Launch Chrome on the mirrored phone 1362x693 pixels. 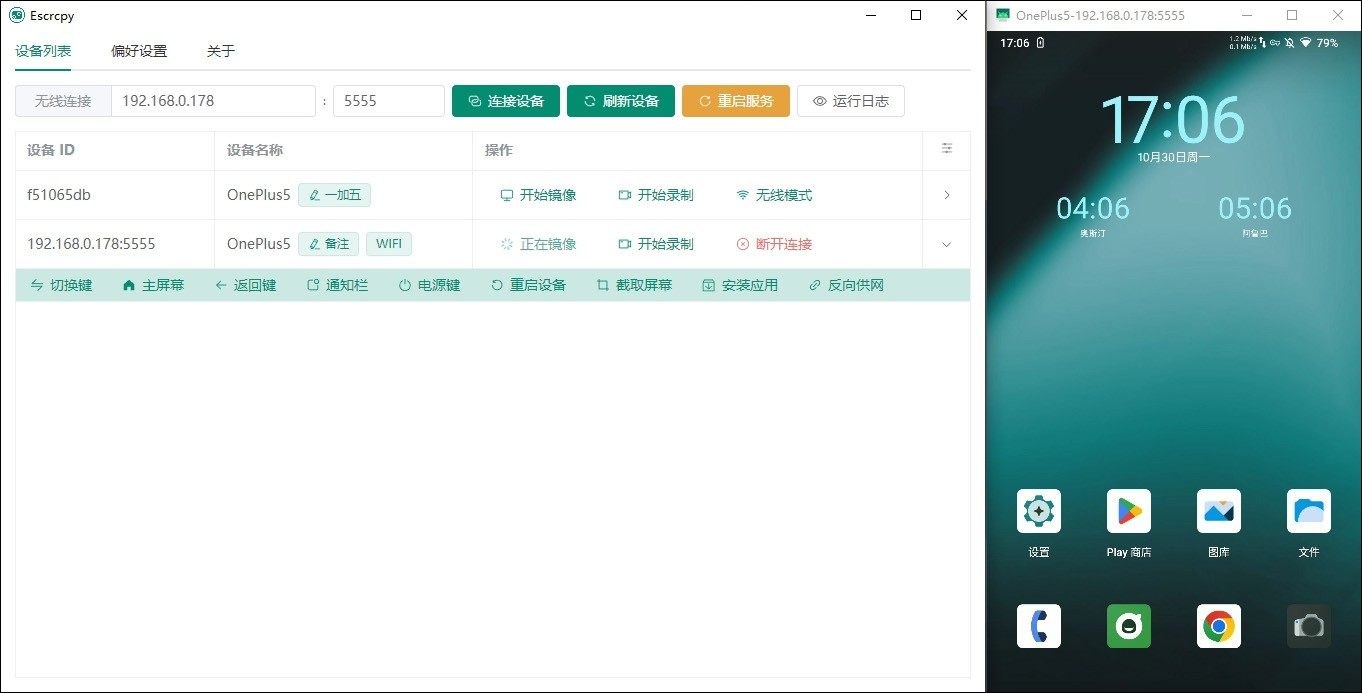click(x=1218, y=626)
